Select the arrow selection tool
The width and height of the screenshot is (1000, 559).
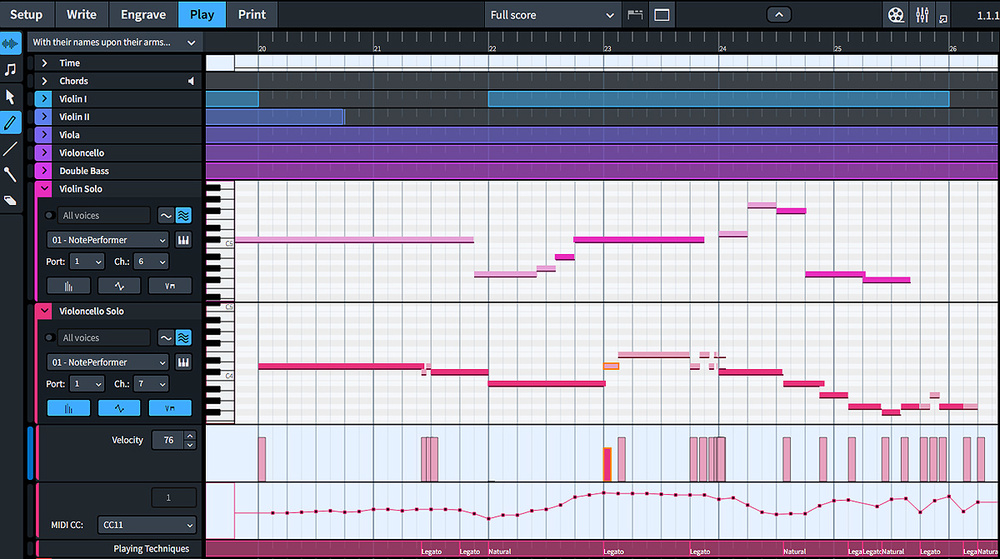pyautogui.click(x=11, y=97)
